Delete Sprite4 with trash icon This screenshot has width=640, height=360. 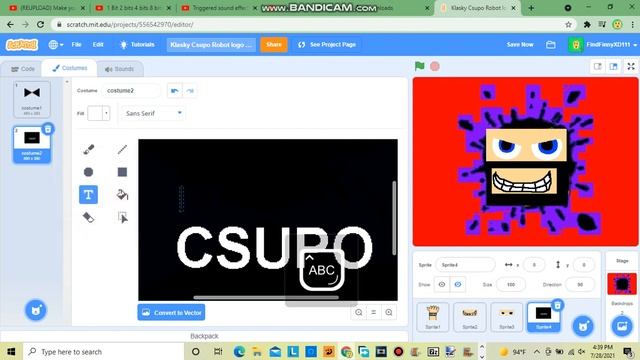pyautogui.click(x=558, y=305)
